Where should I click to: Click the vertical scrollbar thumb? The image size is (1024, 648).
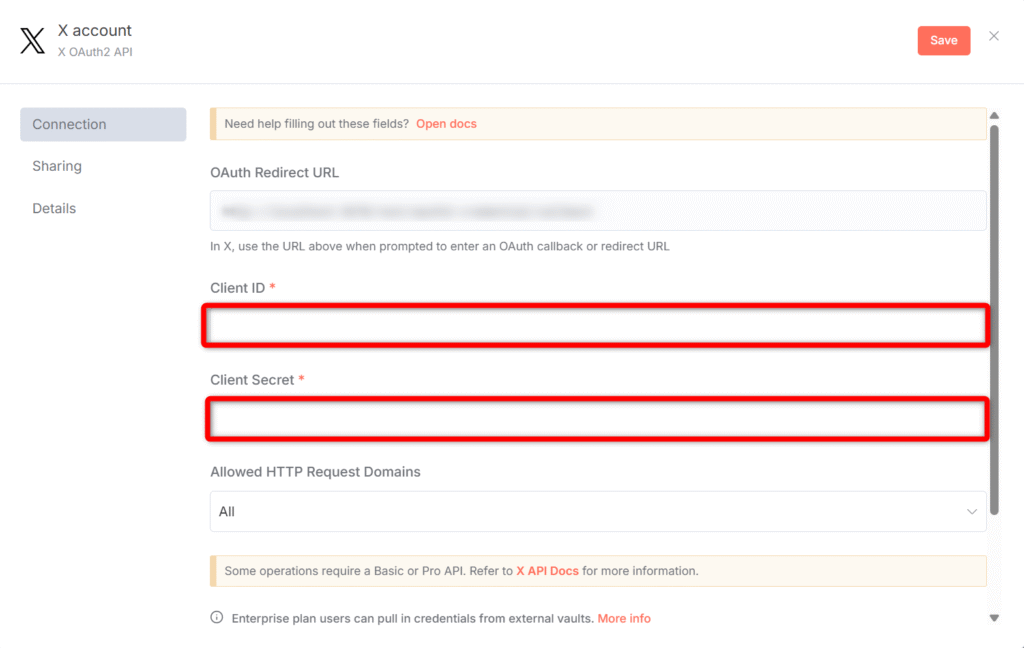(994, 320)
